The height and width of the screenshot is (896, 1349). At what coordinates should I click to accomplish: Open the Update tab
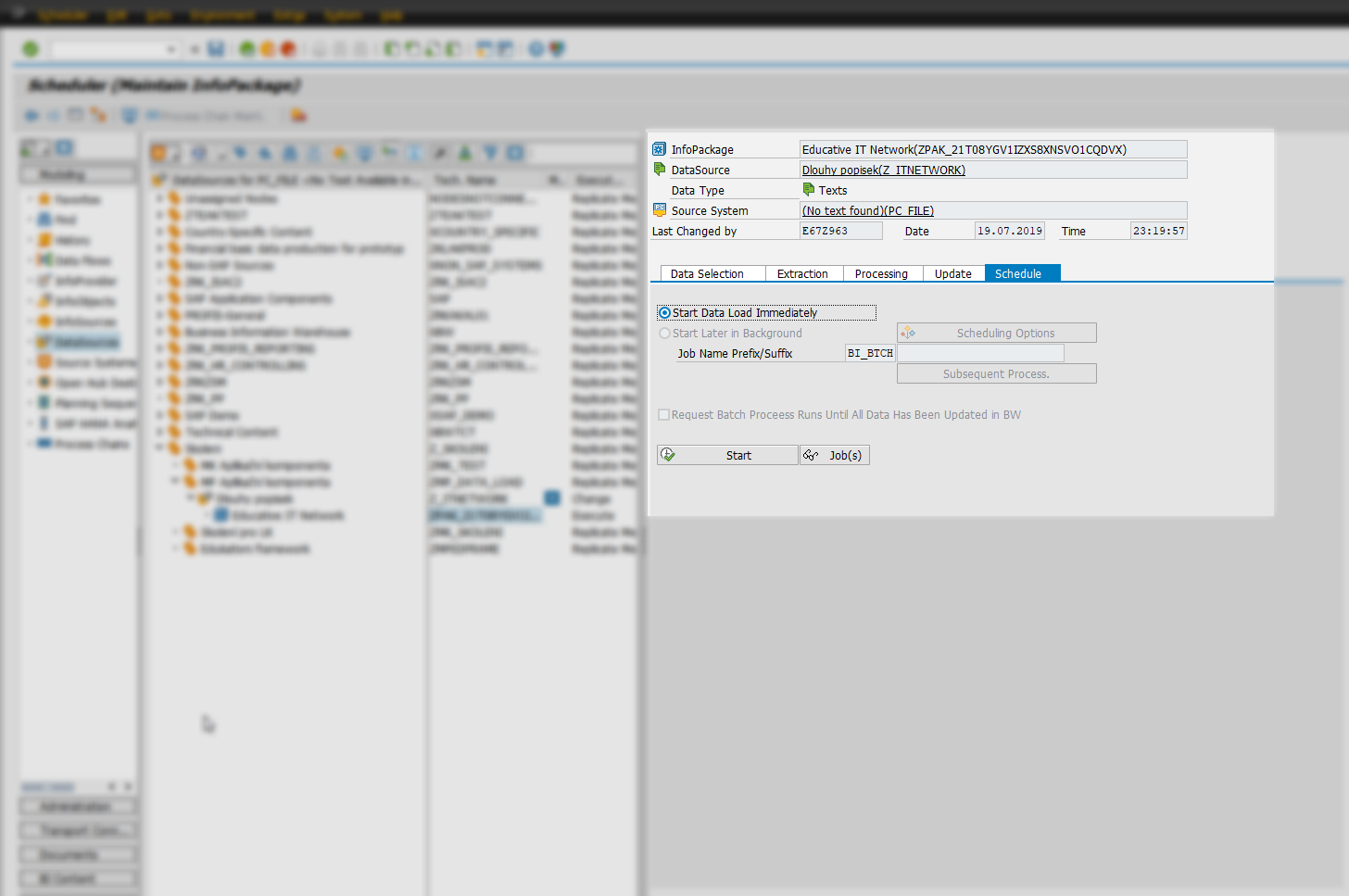(x=953, y=273)
